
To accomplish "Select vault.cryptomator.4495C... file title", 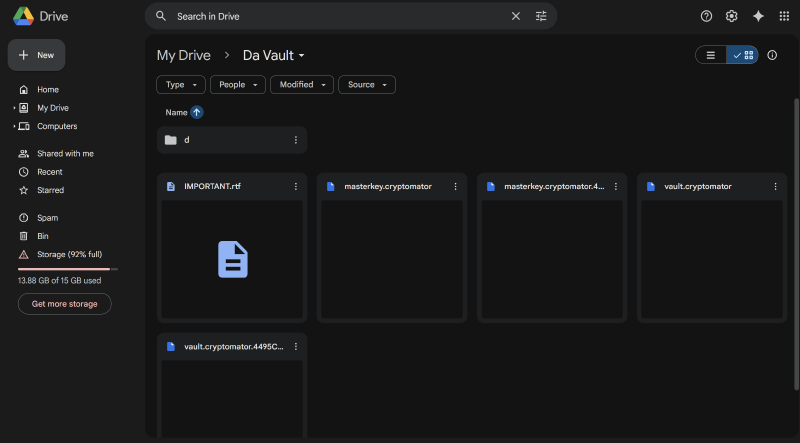I will tap(234, 347).
